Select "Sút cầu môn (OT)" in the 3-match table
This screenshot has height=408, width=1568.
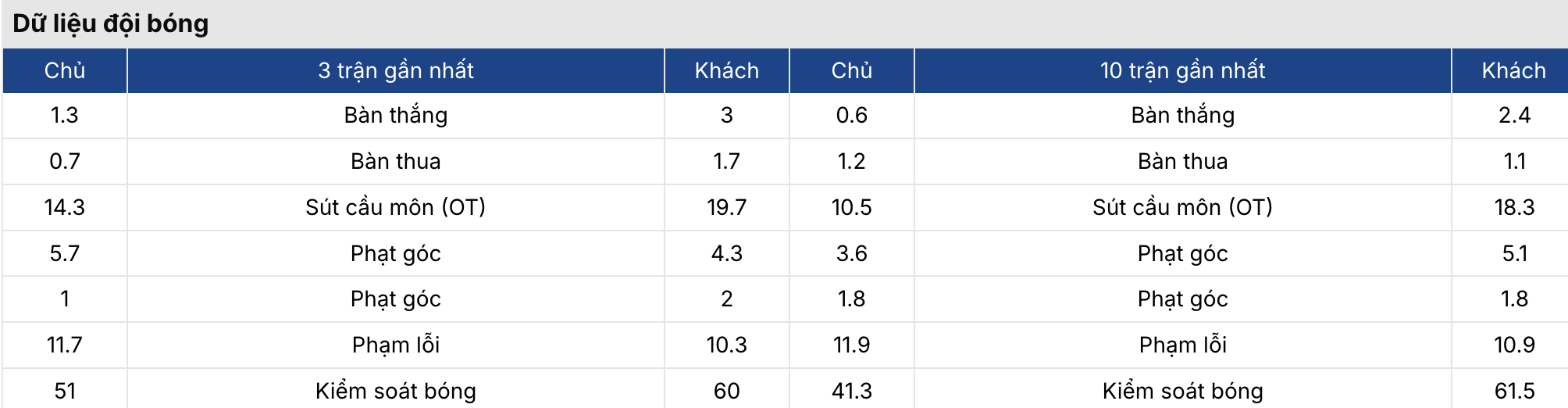tap(395, 207)
